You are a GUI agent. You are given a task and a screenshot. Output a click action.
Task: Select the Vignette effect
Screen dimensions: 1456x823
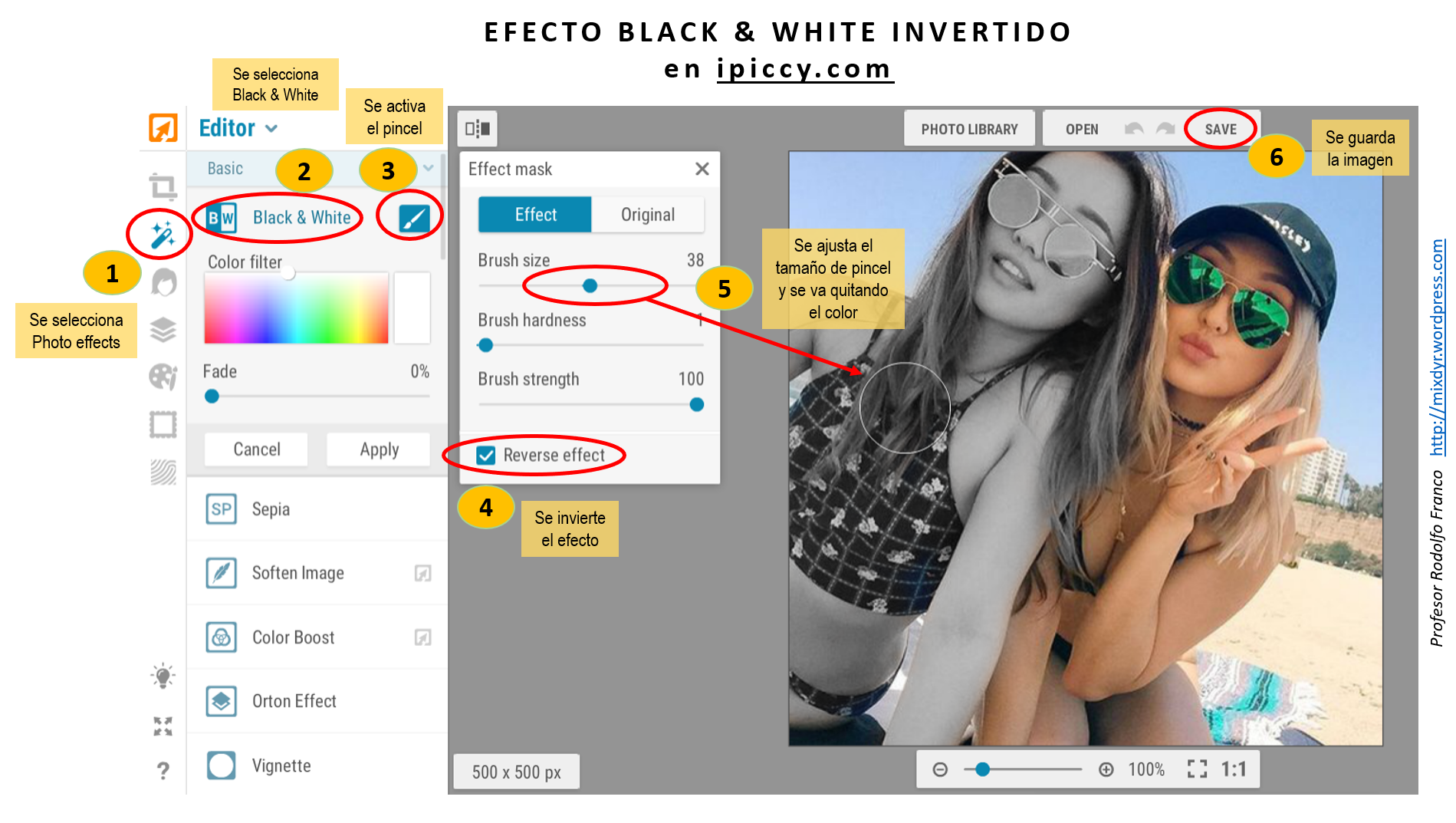tap(281, 765)
